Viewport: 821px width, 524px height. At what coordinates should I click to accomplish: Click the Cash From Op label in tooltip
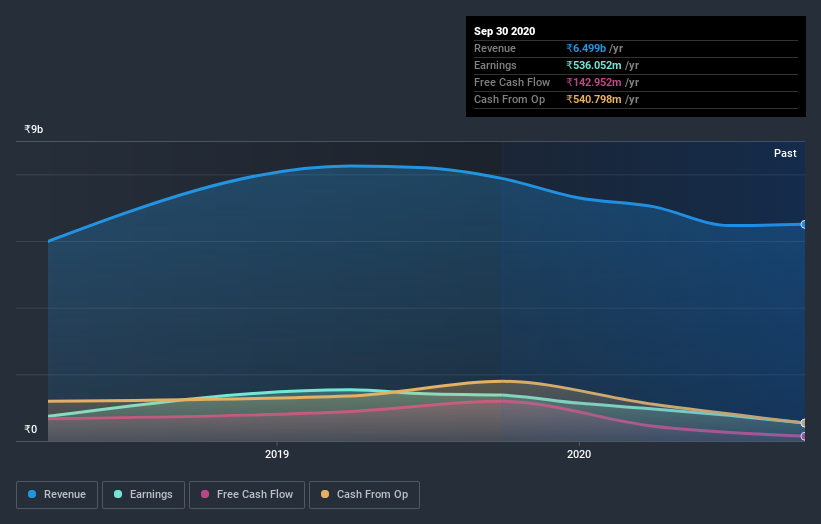509,99
